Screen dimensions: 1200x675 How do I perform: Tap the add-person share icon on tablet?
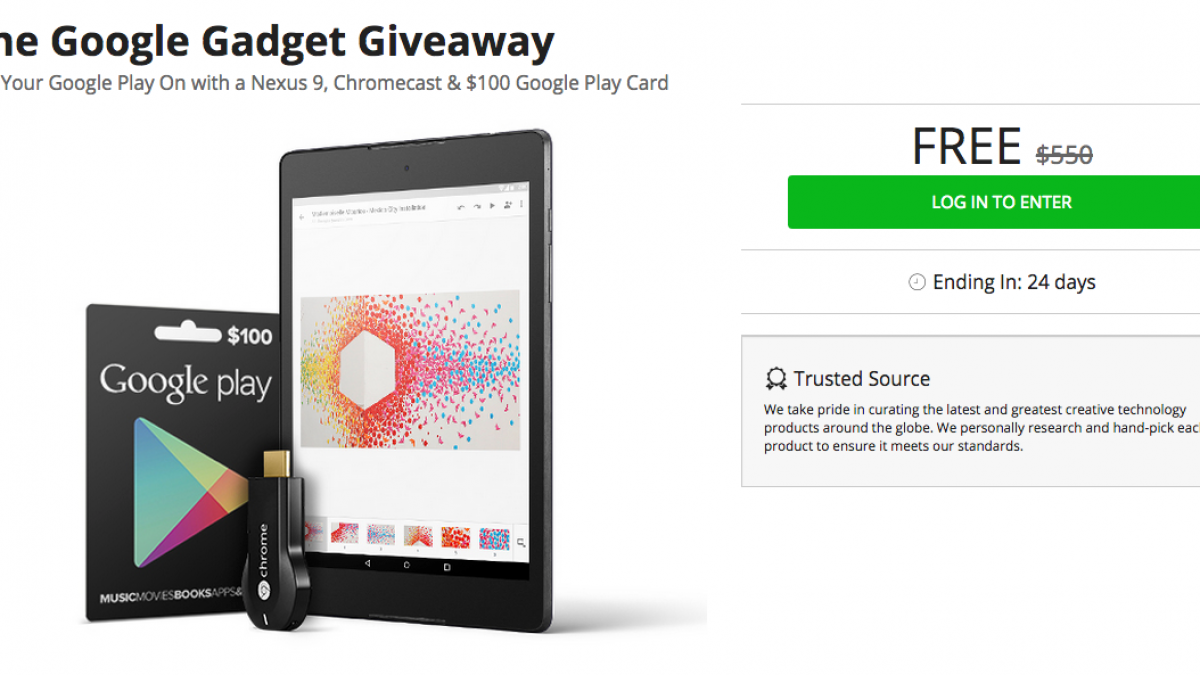(507, 205)
